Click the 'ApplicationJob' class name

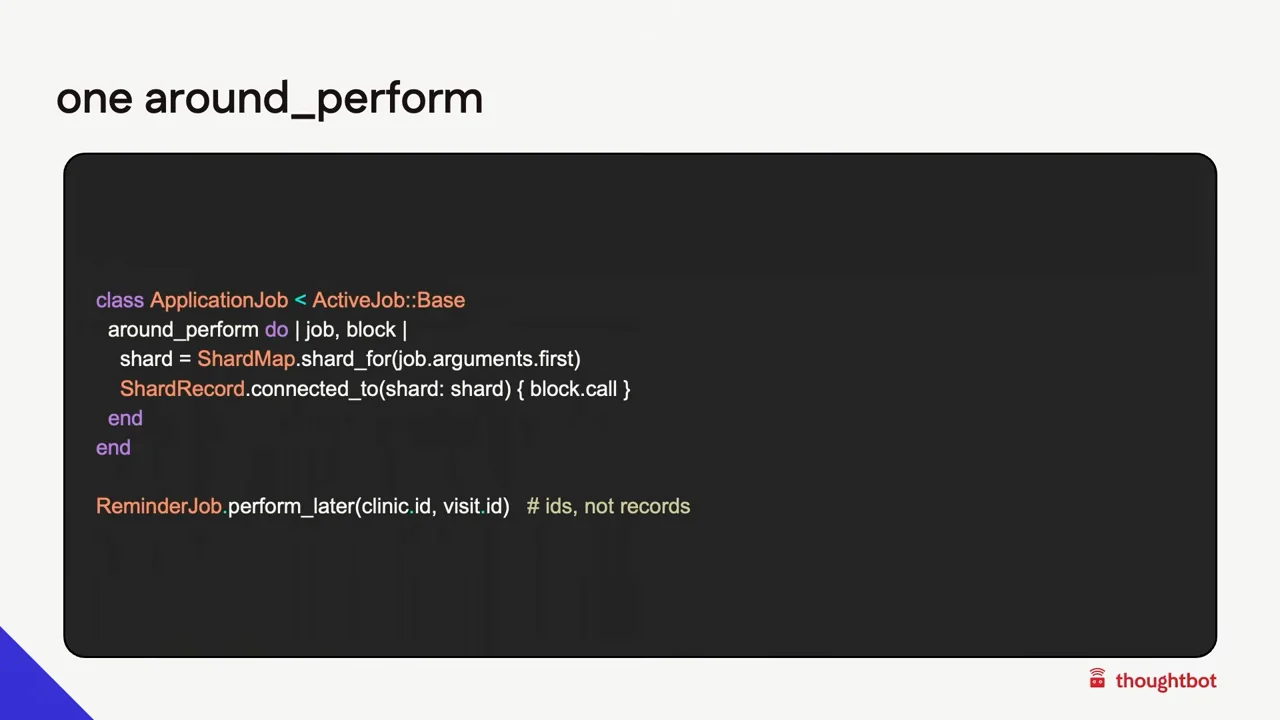tap(219, 300)
